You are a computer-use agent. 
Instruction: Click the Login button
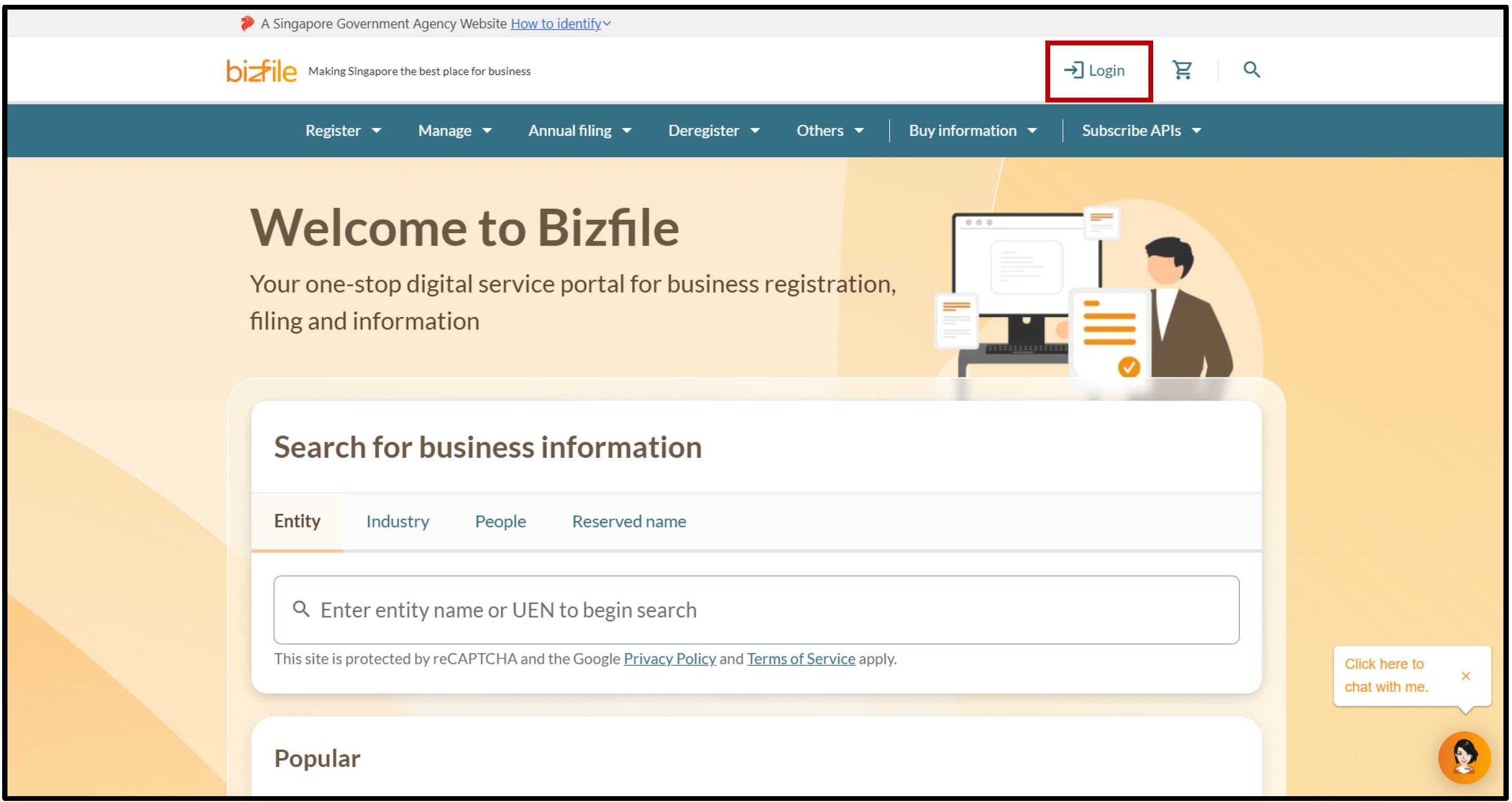pos(1094,71)
